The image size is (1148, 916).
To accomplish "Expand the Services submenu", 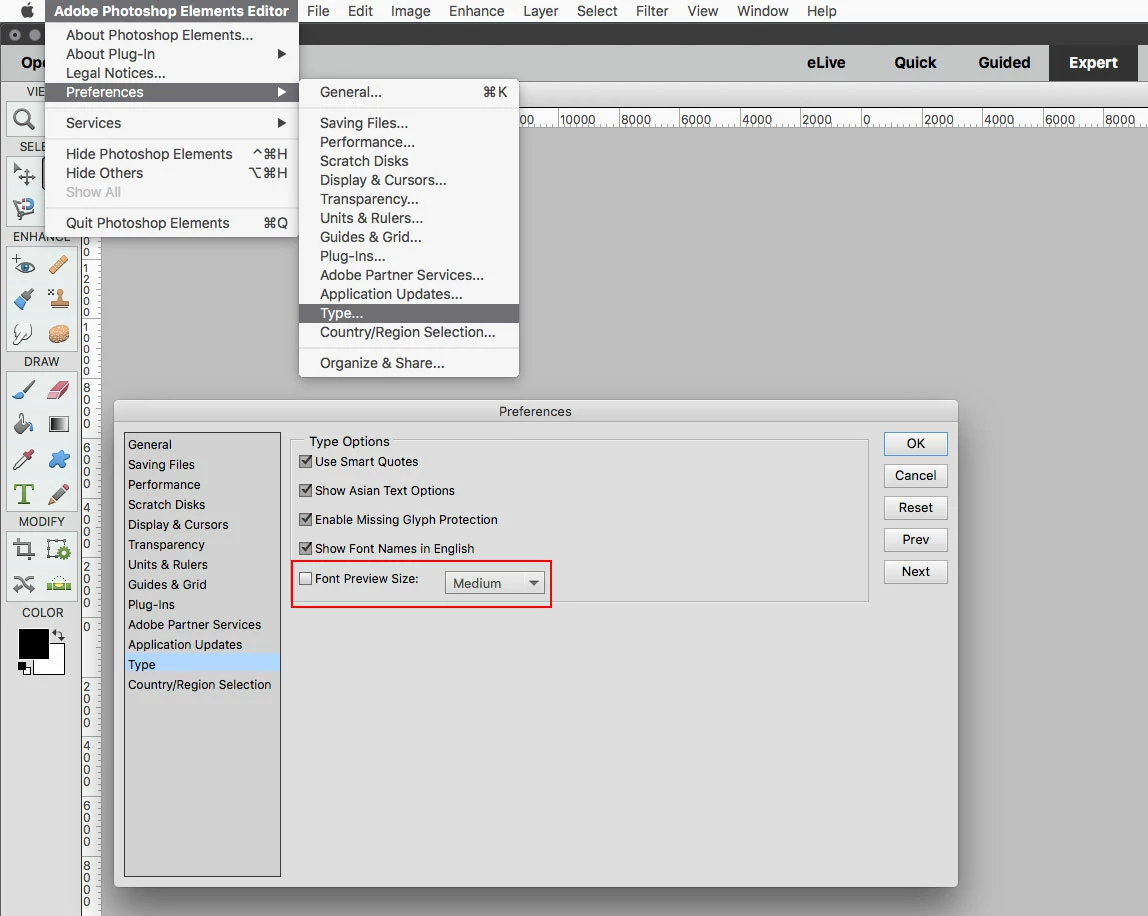I will pos(172,123).
